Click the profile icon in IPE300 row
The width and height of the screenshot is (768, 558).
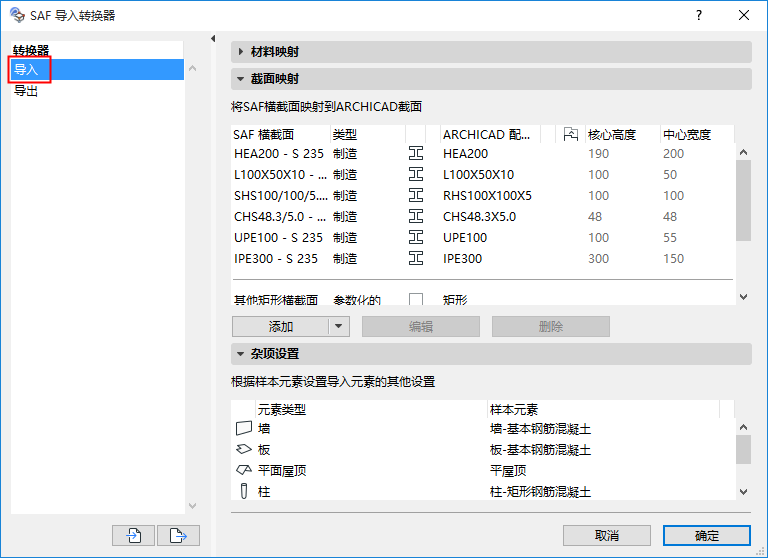[x=416, y=258]
